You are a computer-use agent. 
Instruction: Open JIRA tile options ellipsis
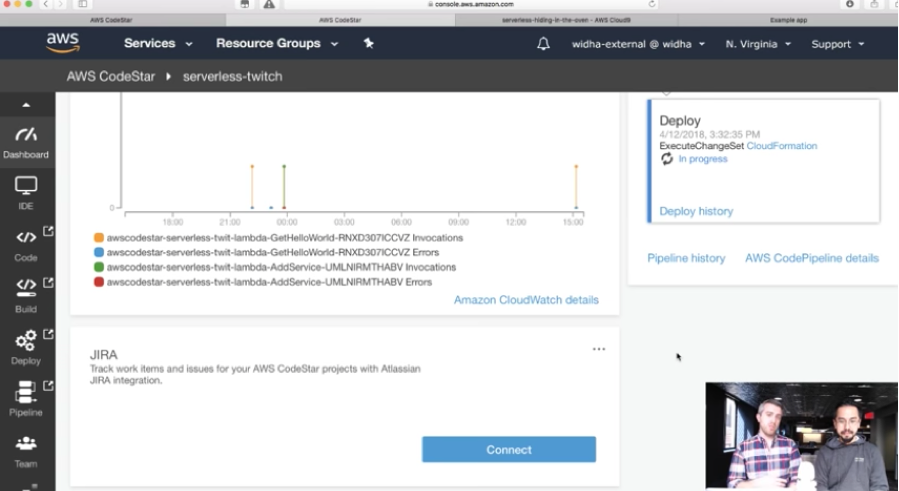coord(599,349)
